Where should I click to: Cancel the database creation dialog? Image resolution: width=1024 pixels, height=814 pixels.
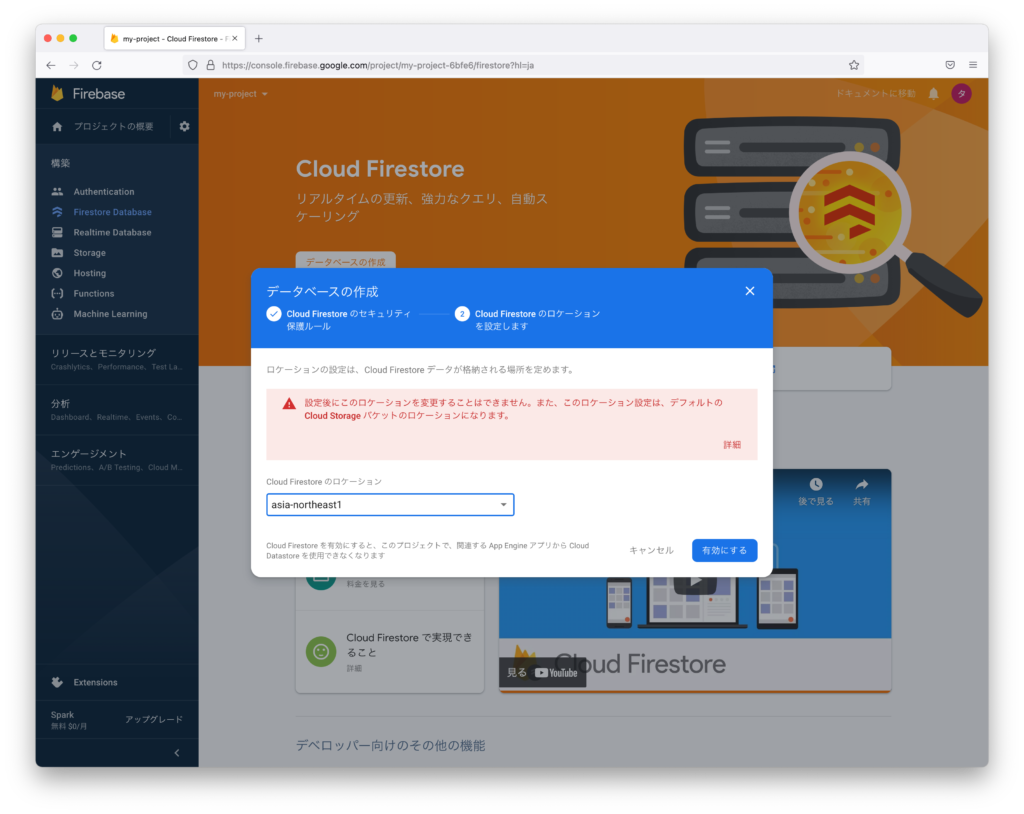pos(651,550)
